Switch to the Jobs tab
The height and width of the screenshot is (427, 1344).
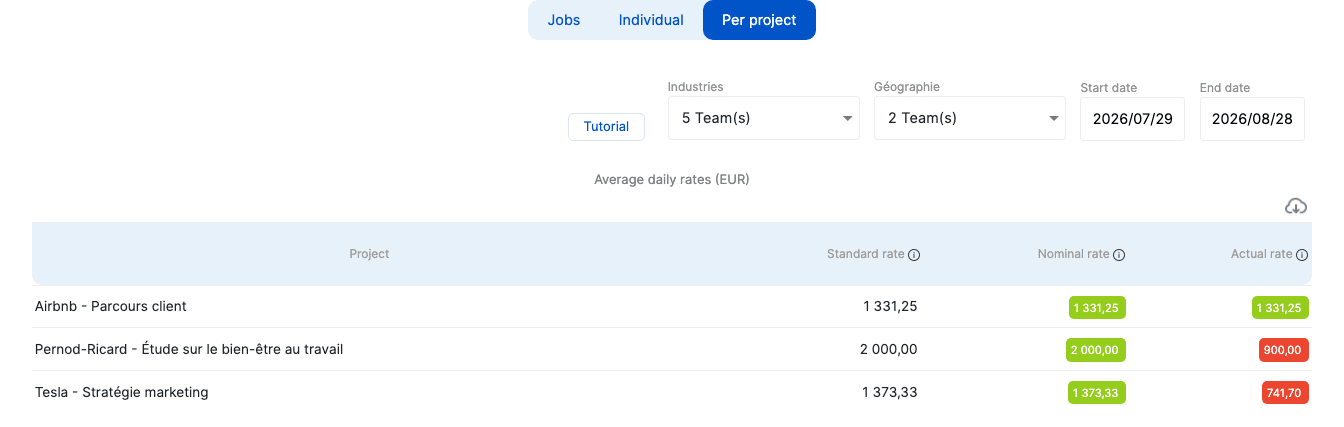[564, 20]
